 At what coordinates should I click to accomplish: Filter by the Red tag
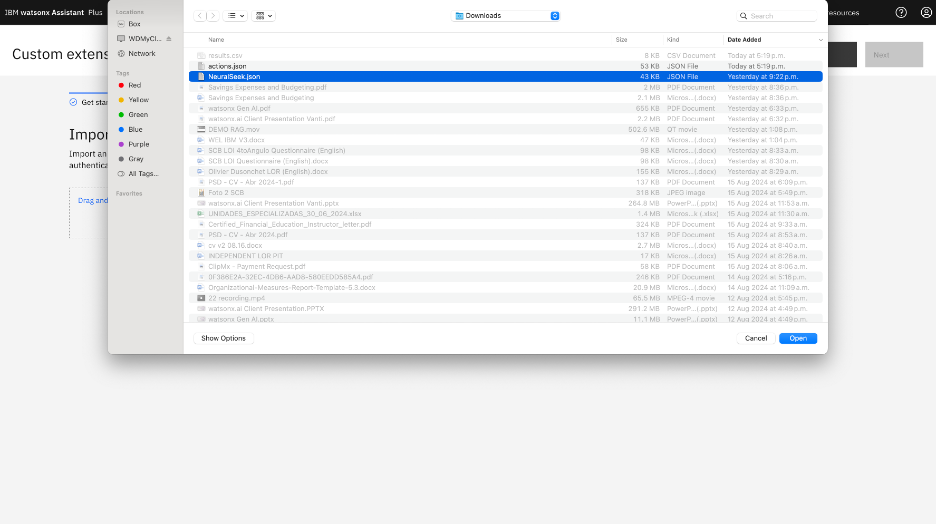pos(134,86)
